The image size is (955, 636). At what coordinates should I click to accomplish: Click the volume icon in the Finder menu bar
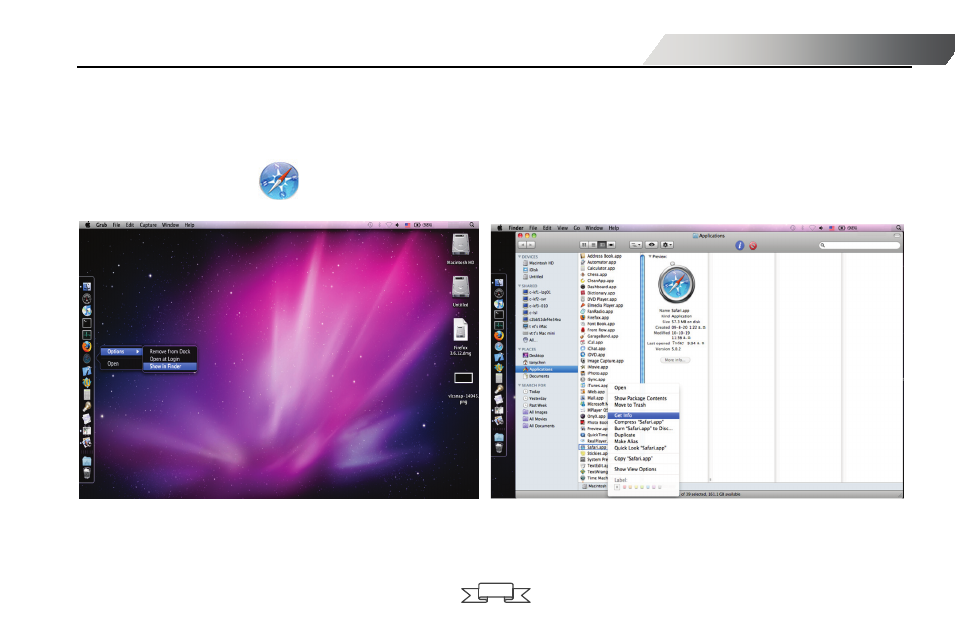coord(821,228)
